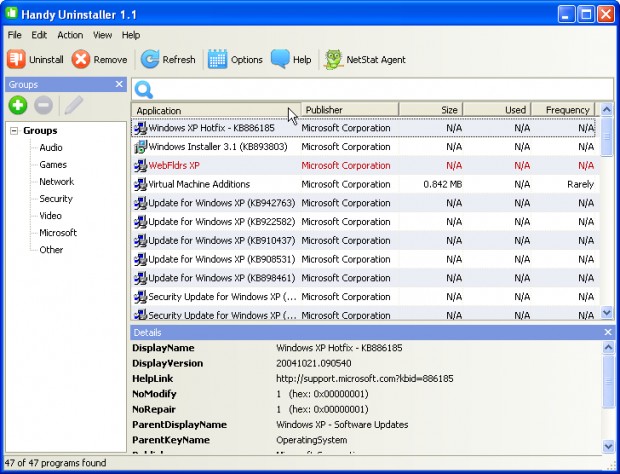The width and height of the screenshot is (620, 474).
Task: Click program list scrollbar up arrow
Action: (x=607, y=110)
